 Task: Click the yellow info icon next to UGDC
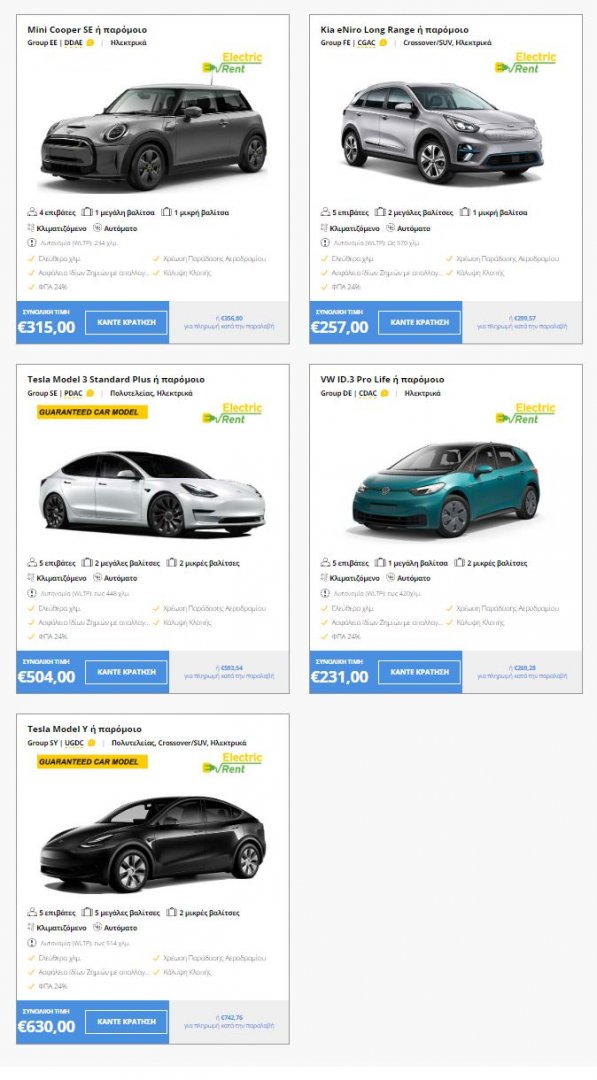[92, 743]
